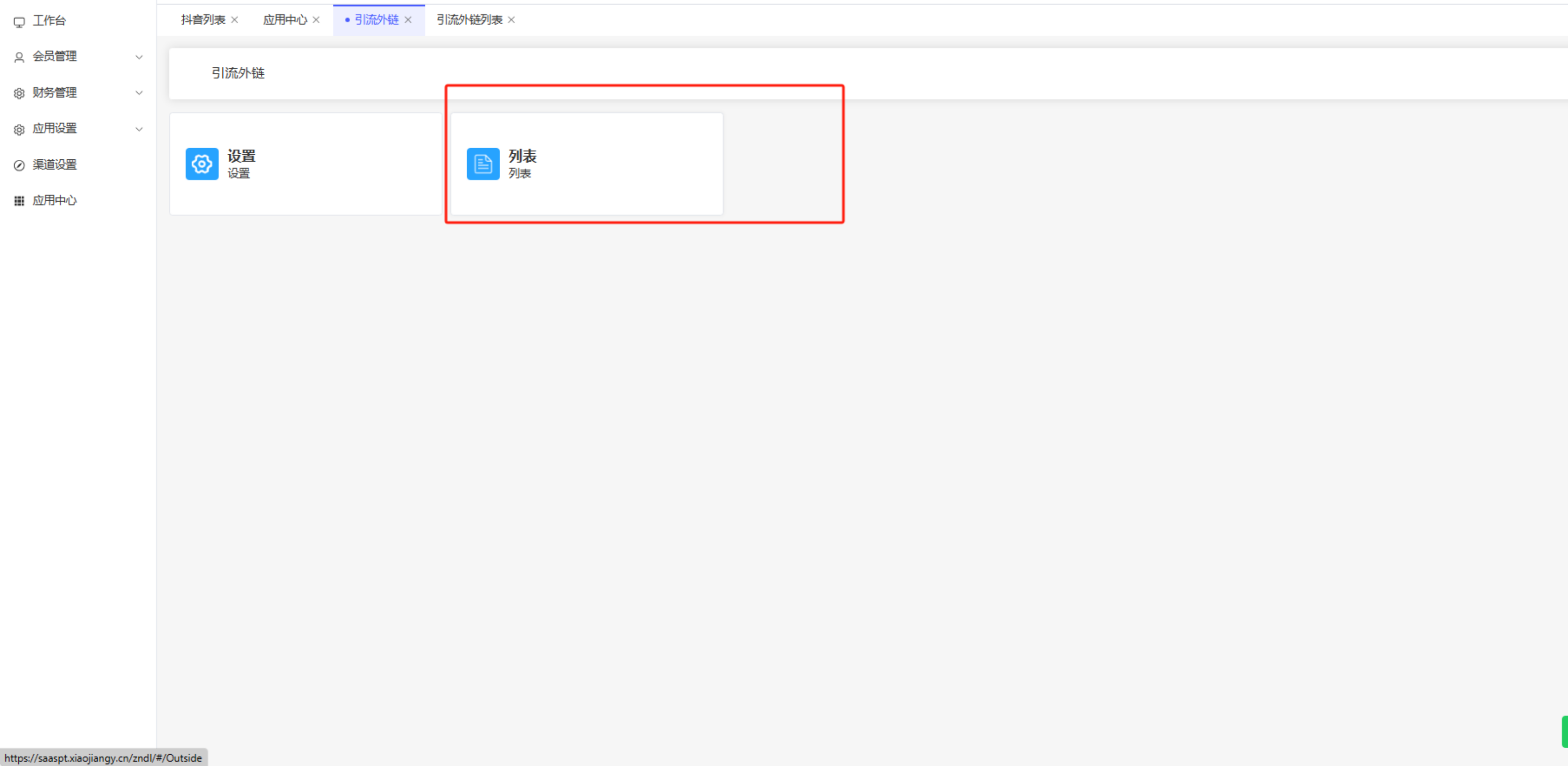Close the 应用中心 tab

pyautogui.click(x=316, y=20)
